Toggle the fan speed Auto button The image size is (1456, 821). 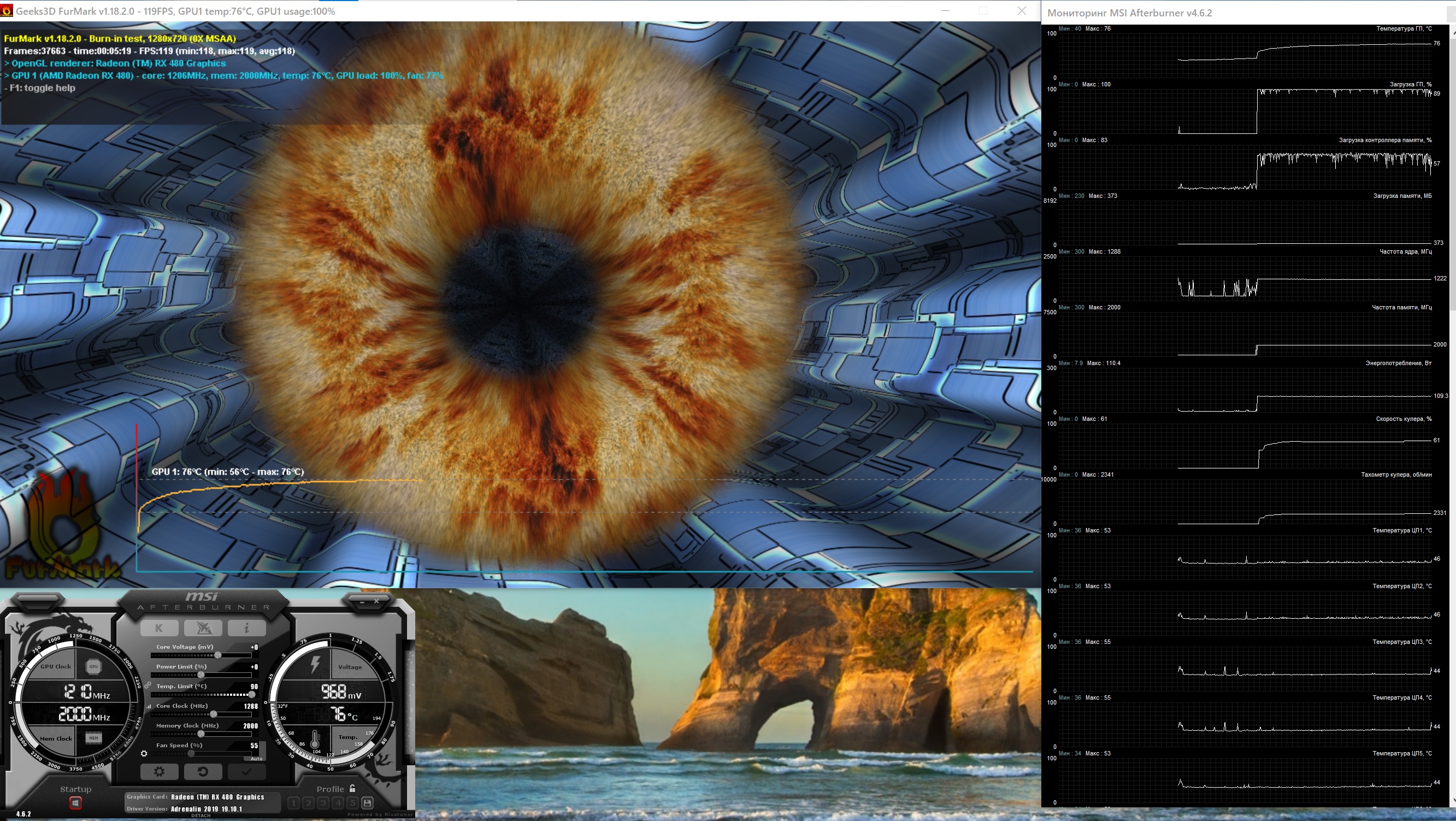(257, 758)
